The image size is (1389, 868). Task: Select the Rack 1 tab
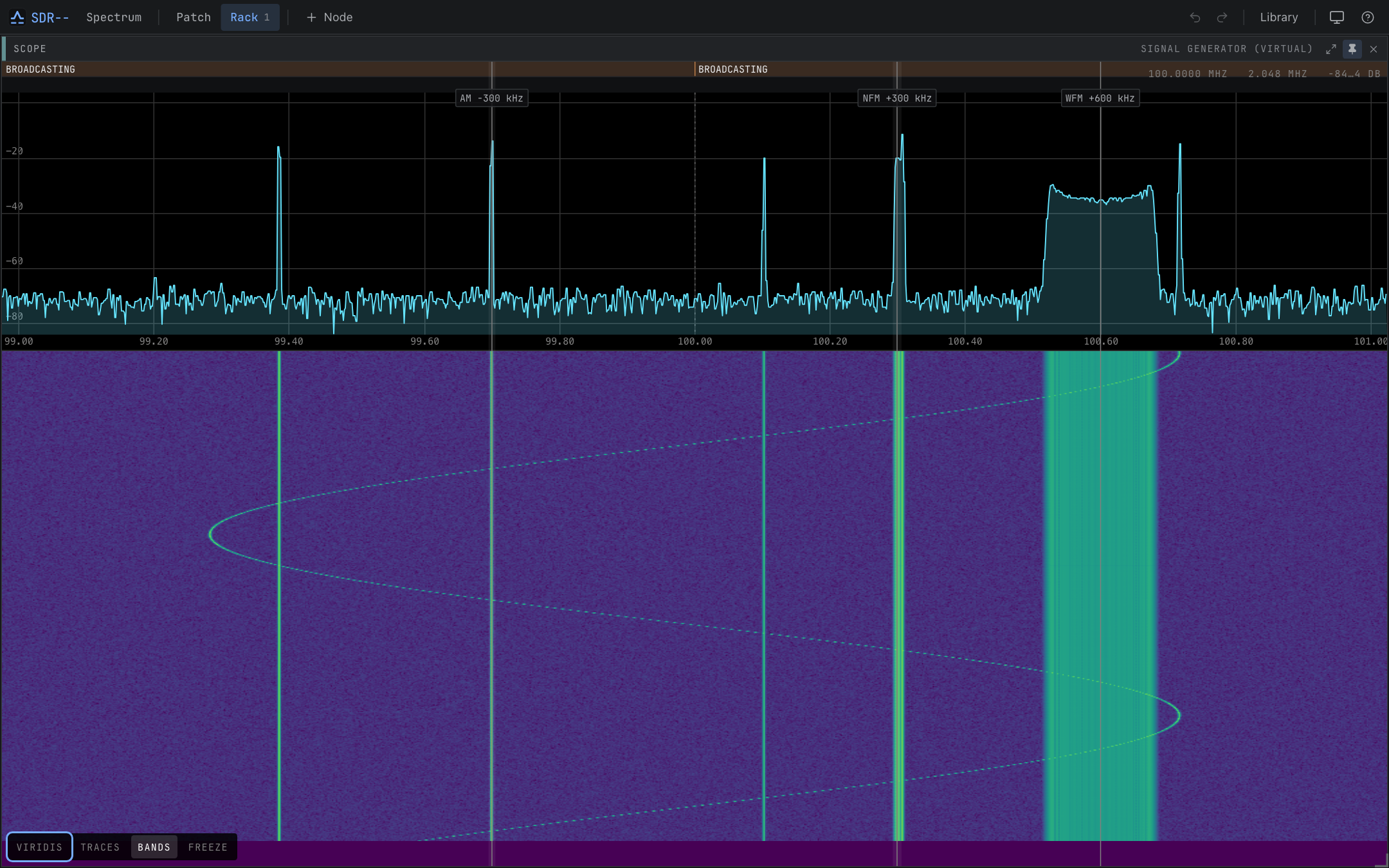(250, 17)
